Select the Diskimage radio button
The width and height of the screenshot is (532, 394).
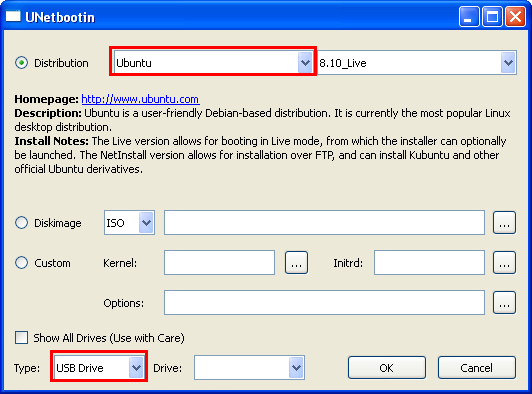pyautogui.click(x=21, y=223)
